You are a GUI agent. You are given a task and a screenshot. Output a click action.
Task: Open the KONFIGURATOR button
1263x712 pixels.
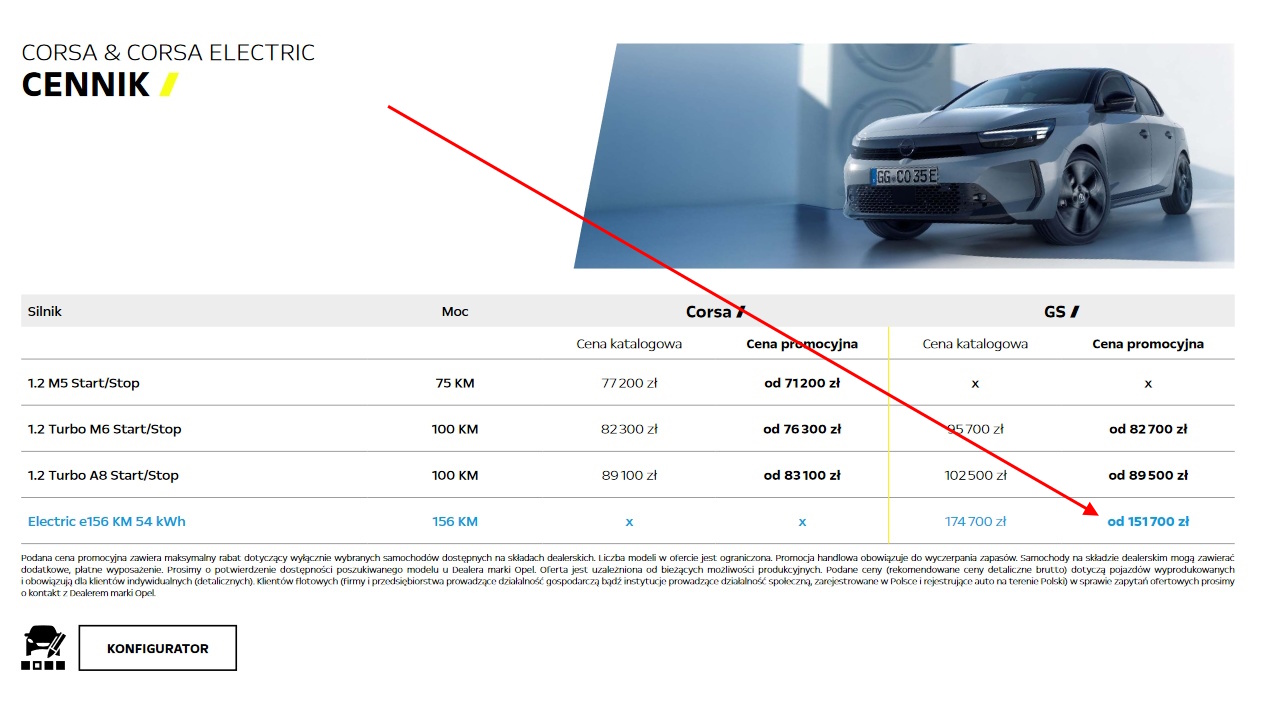(158, 648)
